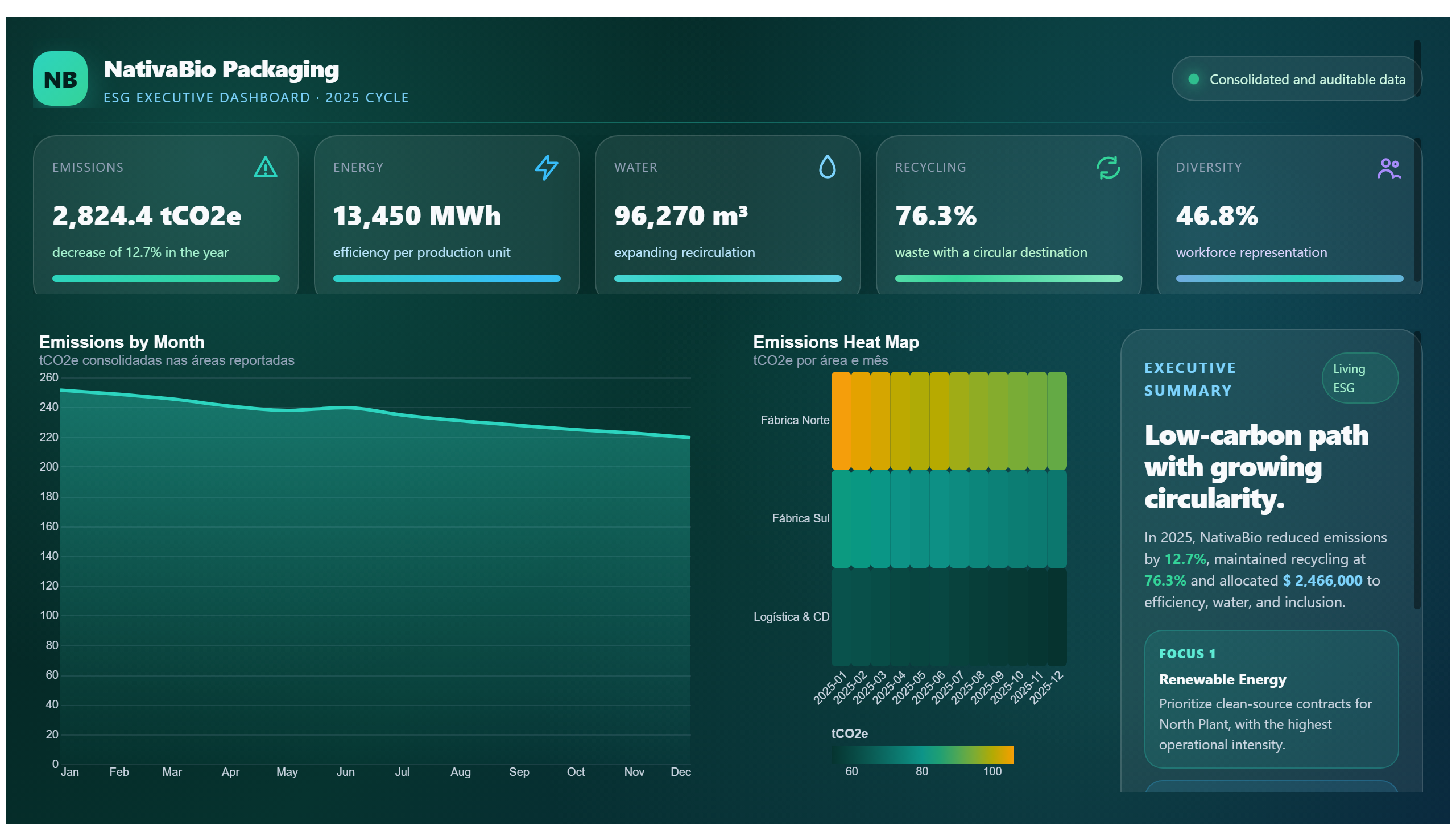1456x830 pixels.
Task: Click the Fábrica Sul row label
Action: point(800,518)
